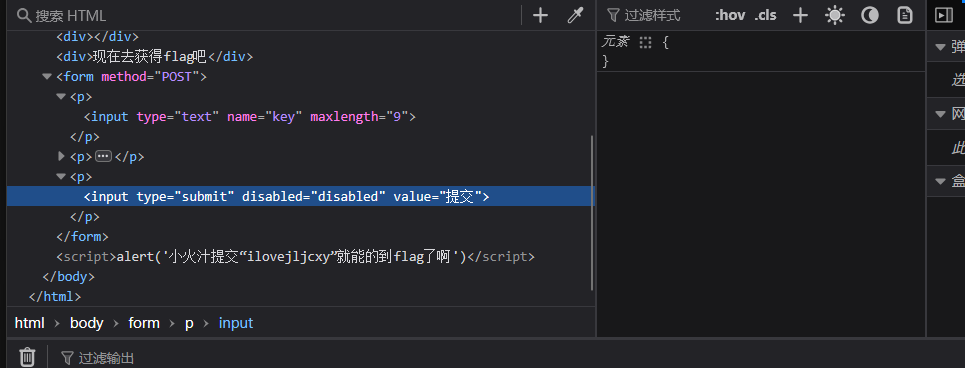Screen dimensions: 965x368
Task: Click the disabled attribute of submit input
Action: pos(314,196)
